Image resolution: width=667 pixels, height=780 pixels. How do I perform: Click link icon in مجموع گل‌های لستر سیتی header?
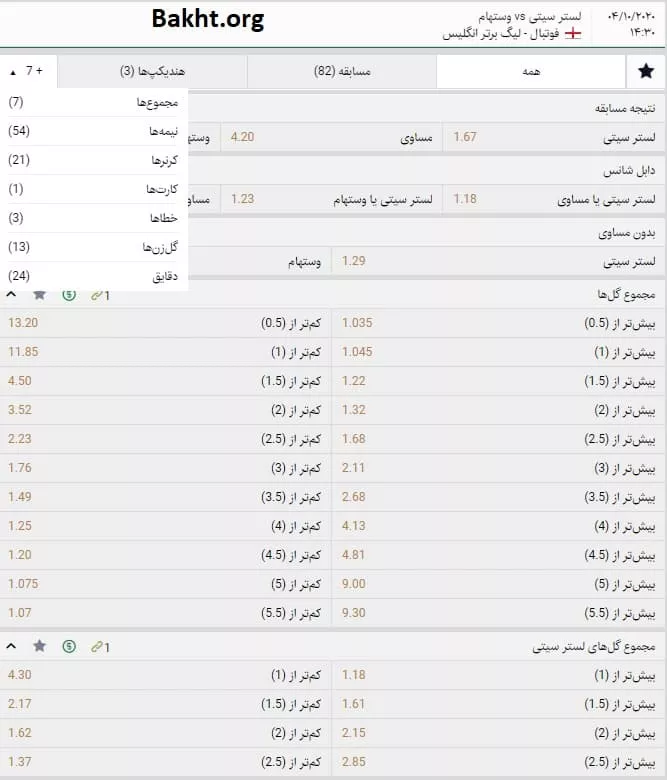(x=98, y=647)
